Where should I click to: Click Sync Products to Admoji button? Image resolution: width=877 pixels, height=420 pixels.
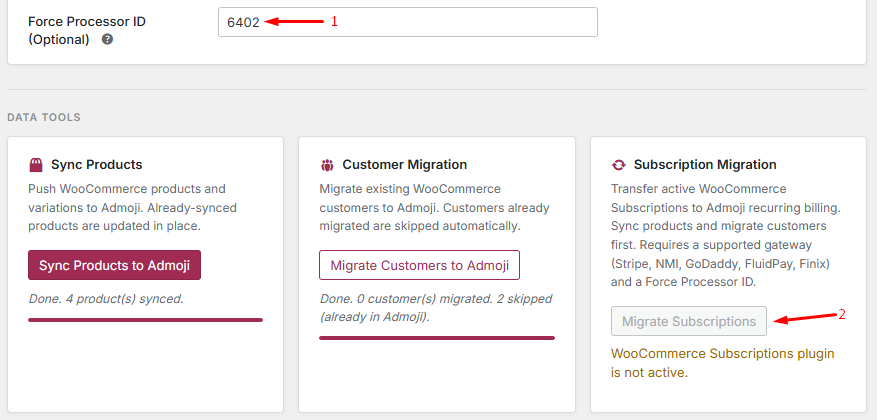tap(114, 265)
